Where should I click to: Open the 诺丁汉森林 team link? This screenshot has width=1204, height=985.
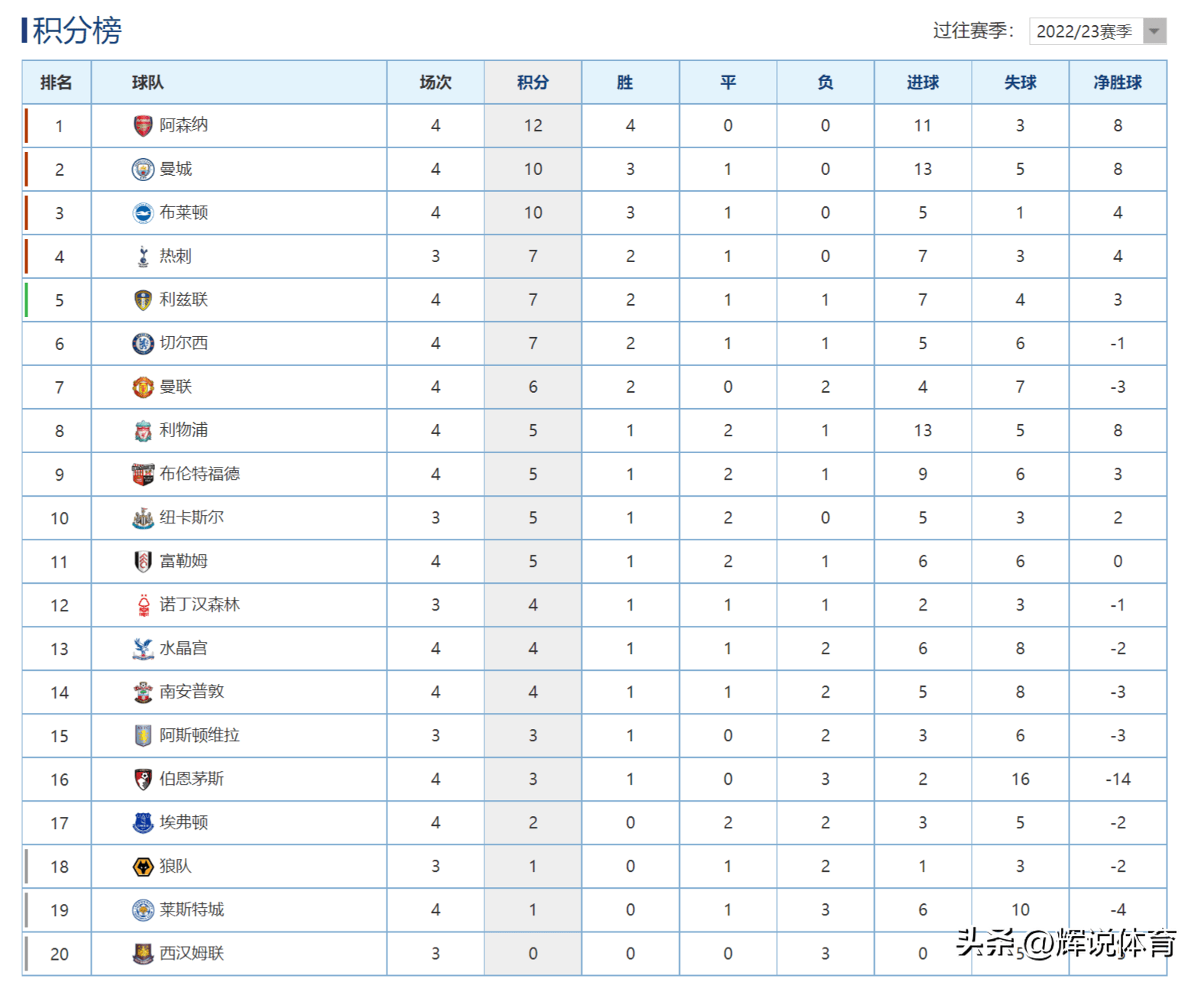tap(199, 604)
